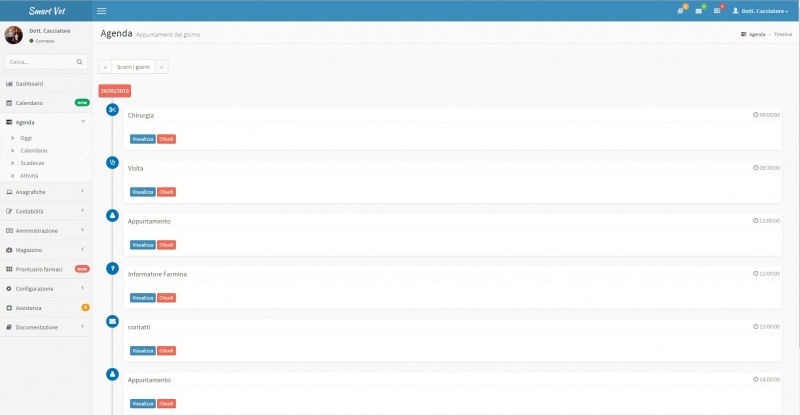The width and height of the screenshot is (800, 415).
Task: Expand the Anagrafiche sidebar menu
Action: coord(45,191)
